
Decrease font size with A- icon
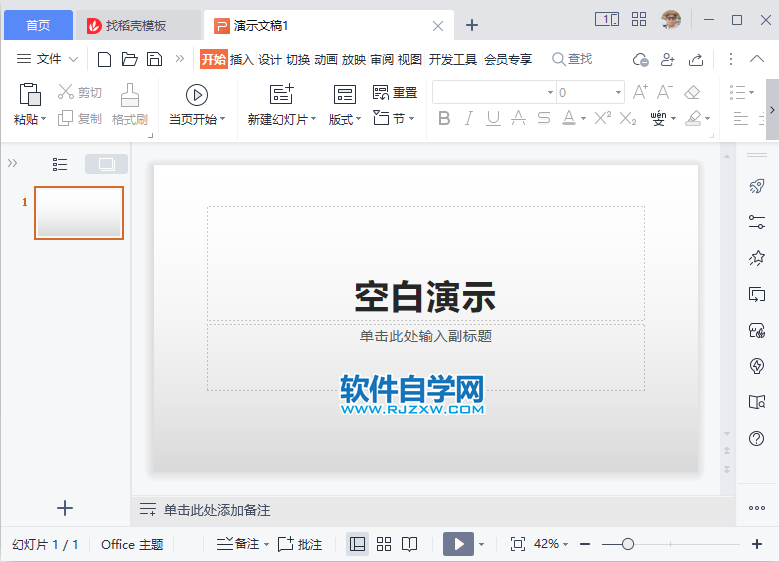pos(665,92)
